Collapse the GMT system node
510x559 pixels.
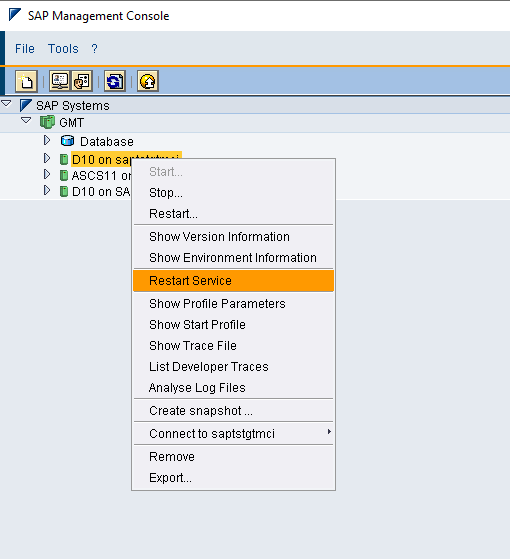click(x=26, y=120)
